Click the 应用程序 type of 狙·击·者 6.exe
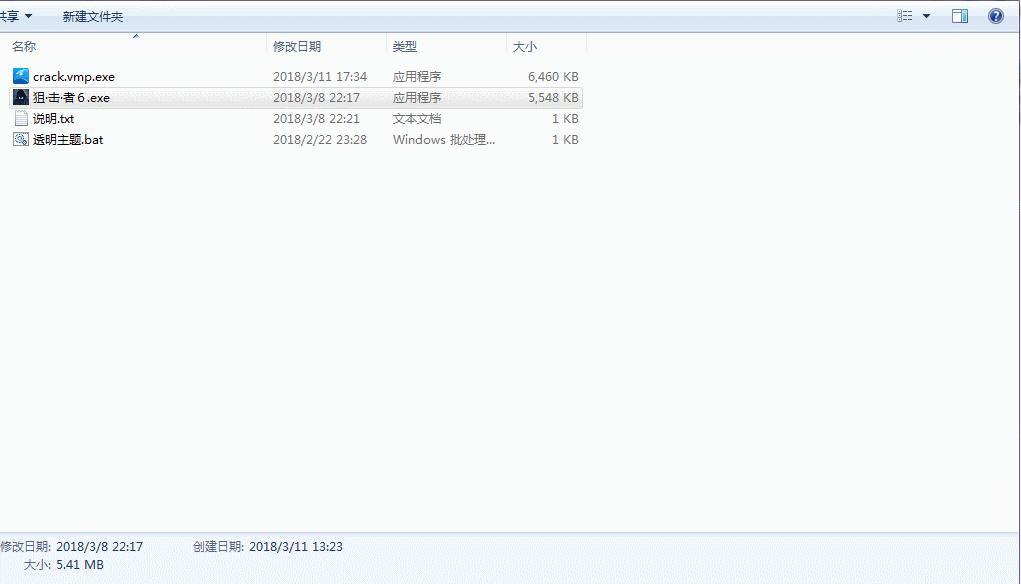Screen dimensions: 1021x584 [x=417, y=98]
